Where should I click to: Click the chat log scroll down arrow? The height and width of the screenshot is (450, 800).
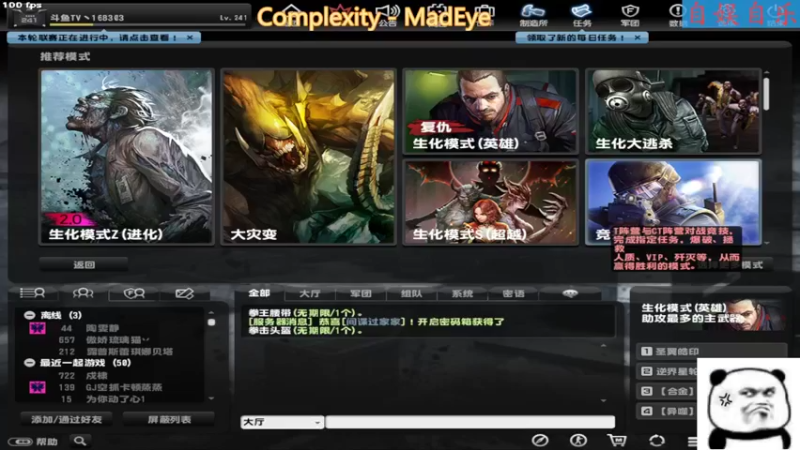[x=604, y=401]
